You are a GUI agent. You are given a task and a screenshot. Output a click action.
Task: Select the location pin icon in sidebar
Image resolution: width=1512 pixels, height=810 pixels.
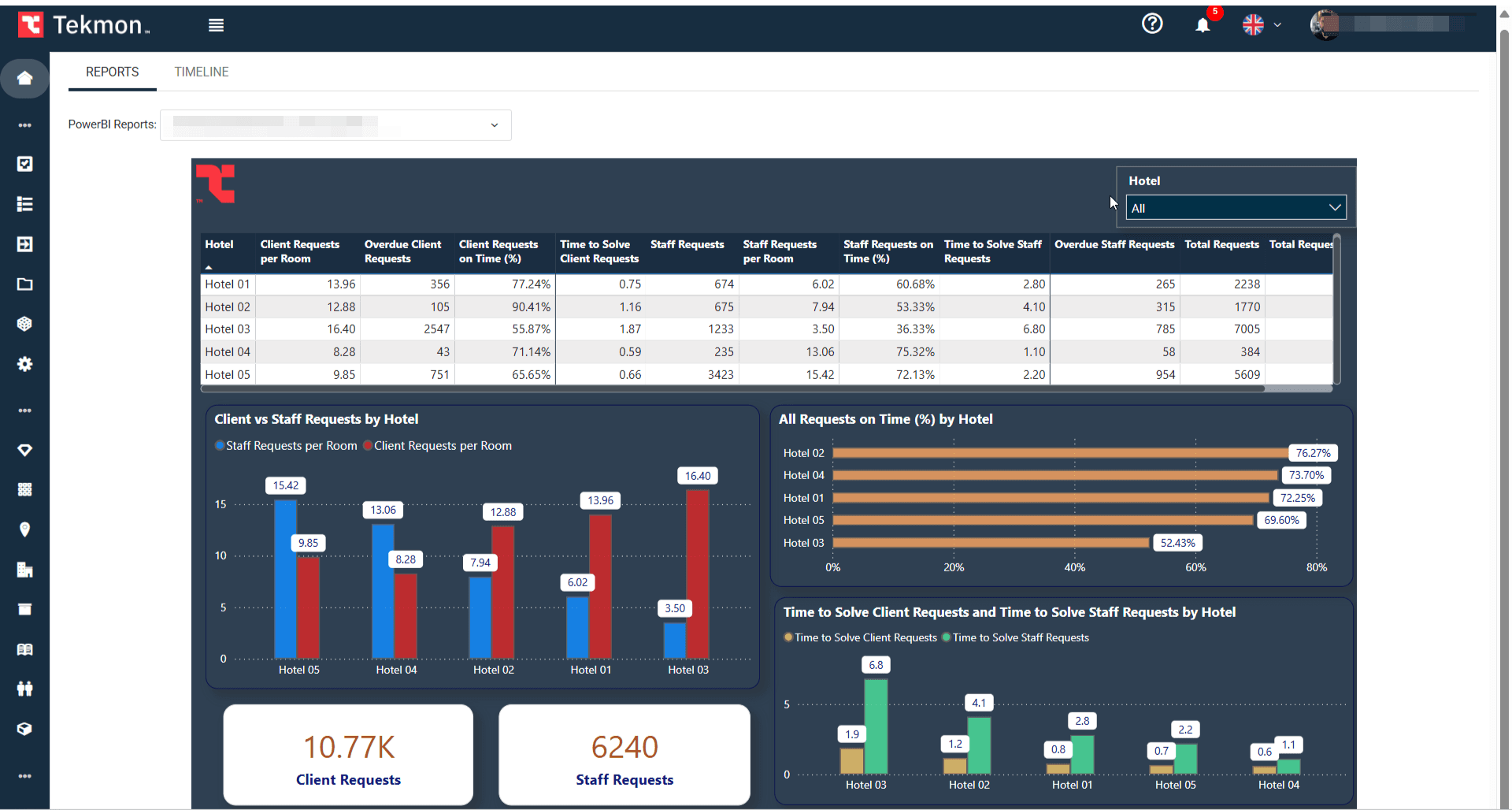[24, 529]
